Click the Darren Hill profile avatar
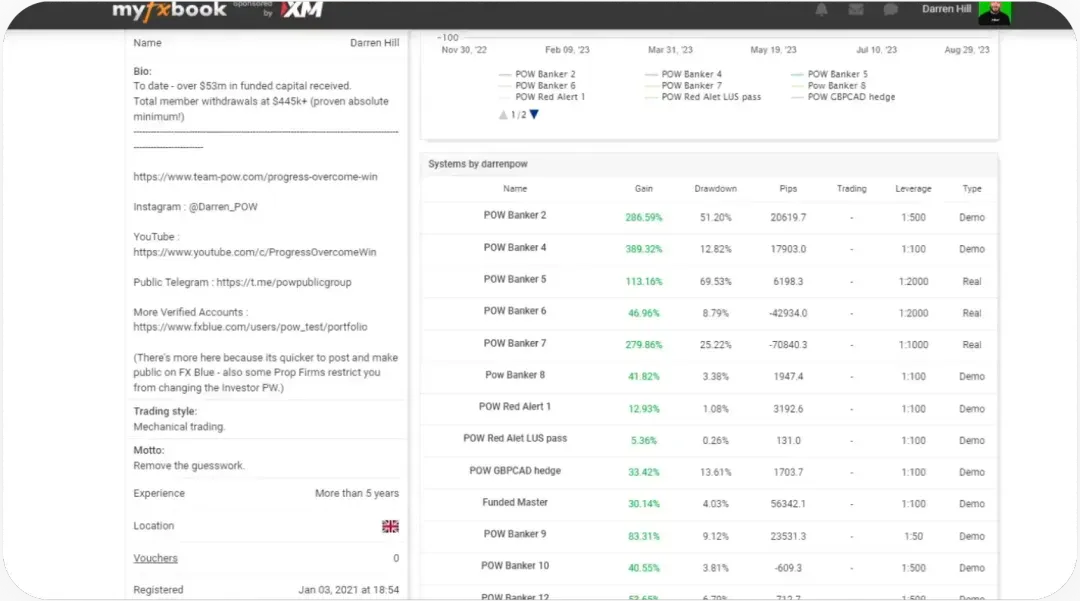Image resolution: width=1080 pixels, height=601 pixels. pos(997,11)
